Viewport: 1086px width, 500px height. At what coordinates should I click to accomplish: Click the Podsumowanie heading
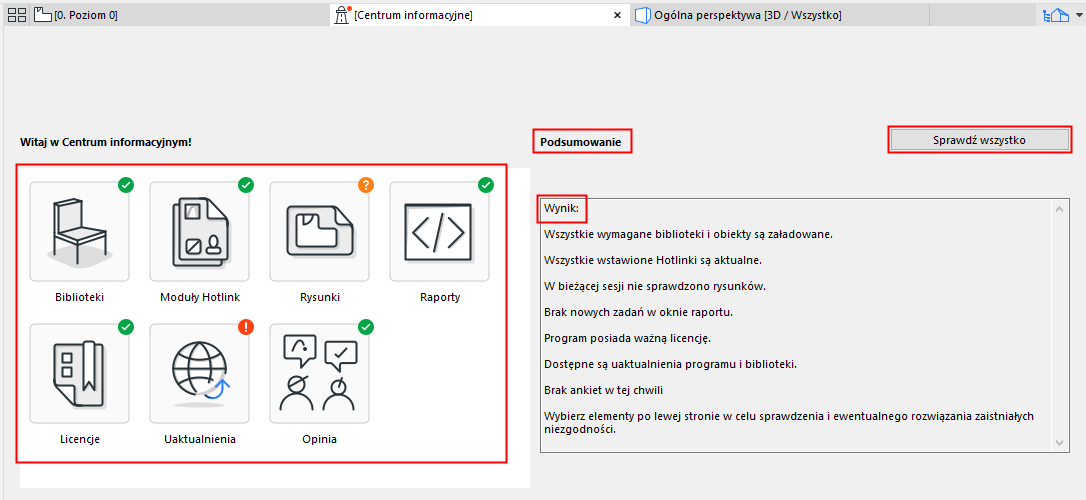tap(581, 142)
